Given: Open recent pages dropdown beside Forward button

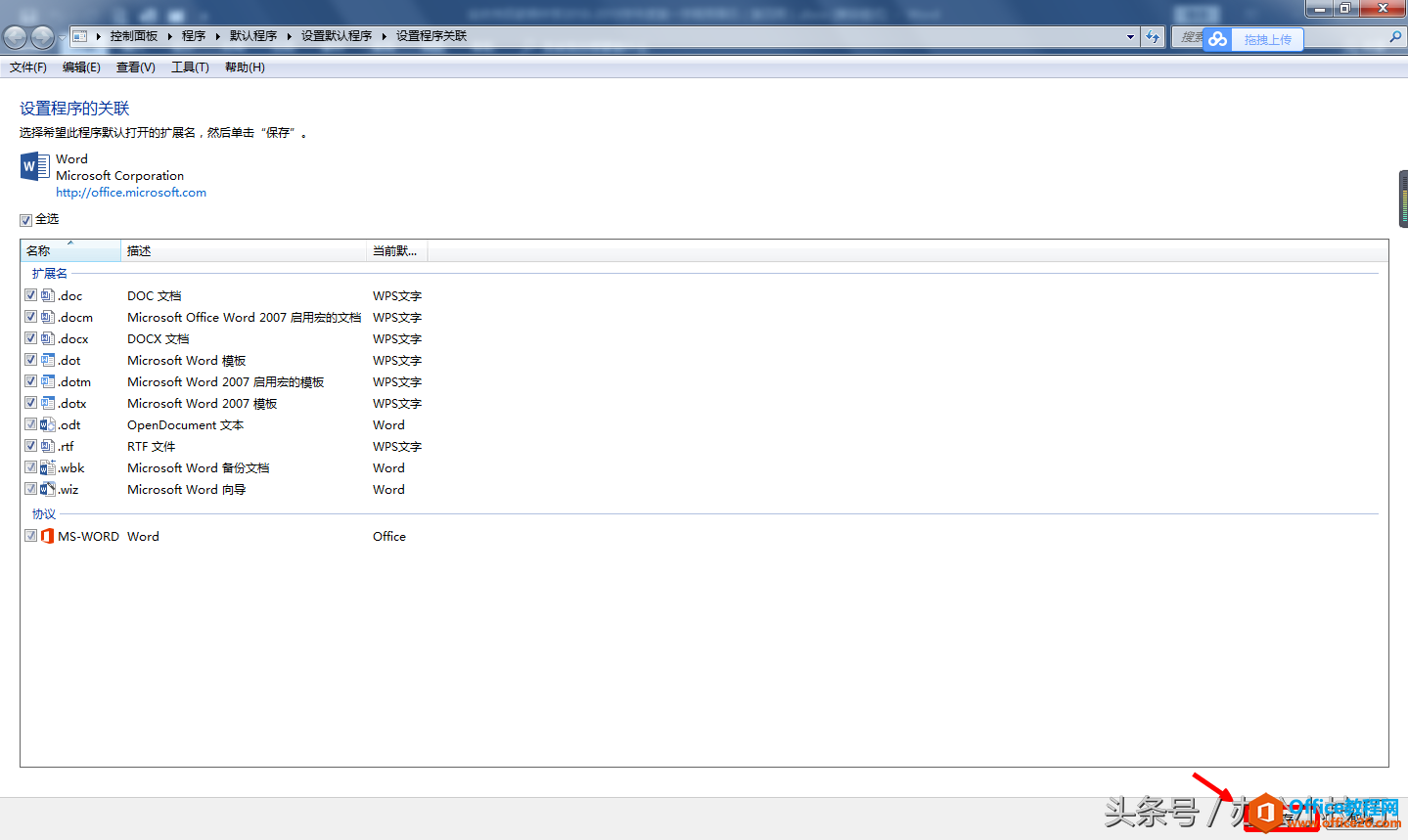Looking at the screenshot, I should [62, 37].
